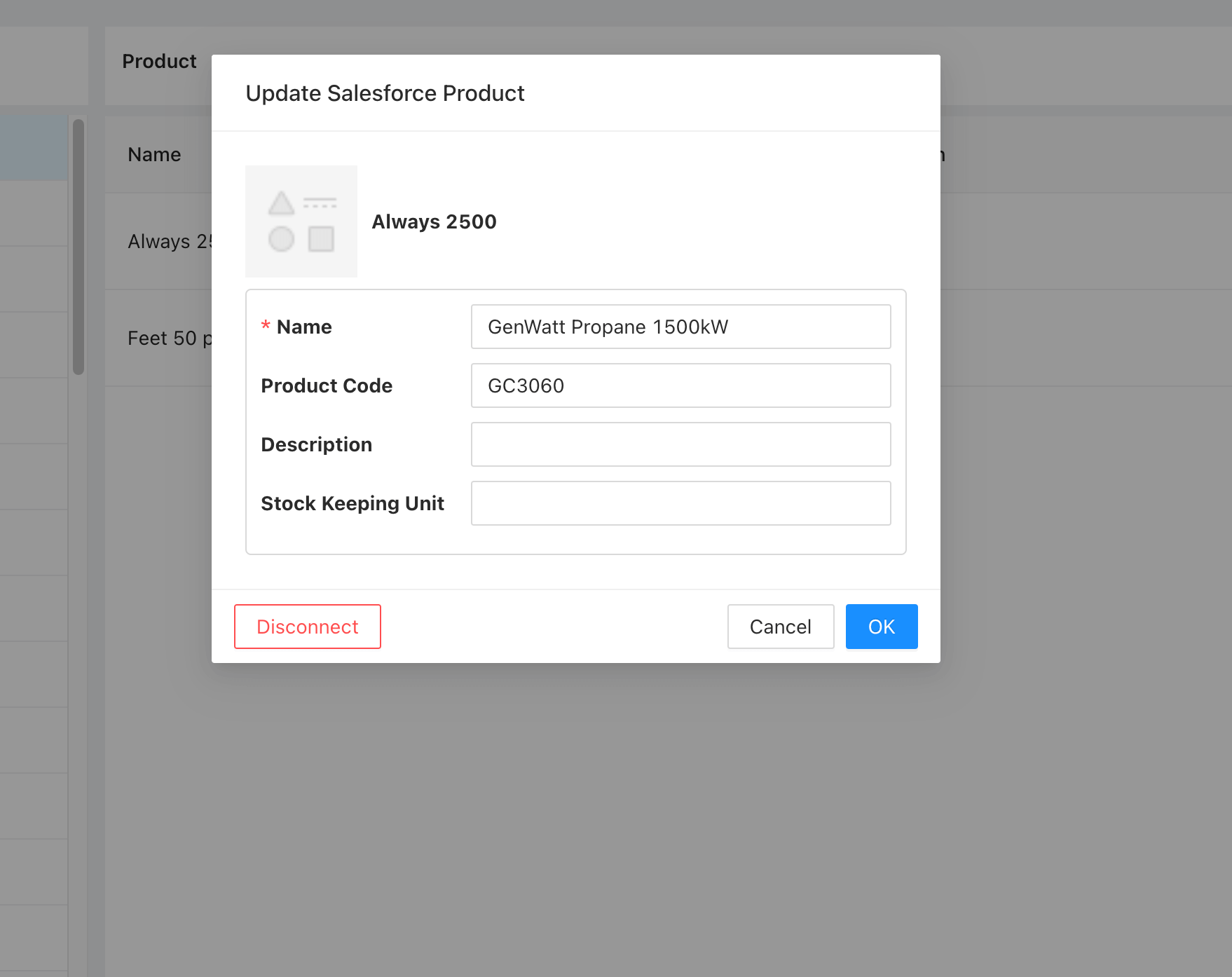Confirm changes with the OK button
Image resolution: width=1232 pixels, height=977 pixels.
pyautogui.click(x=882, y=627)
